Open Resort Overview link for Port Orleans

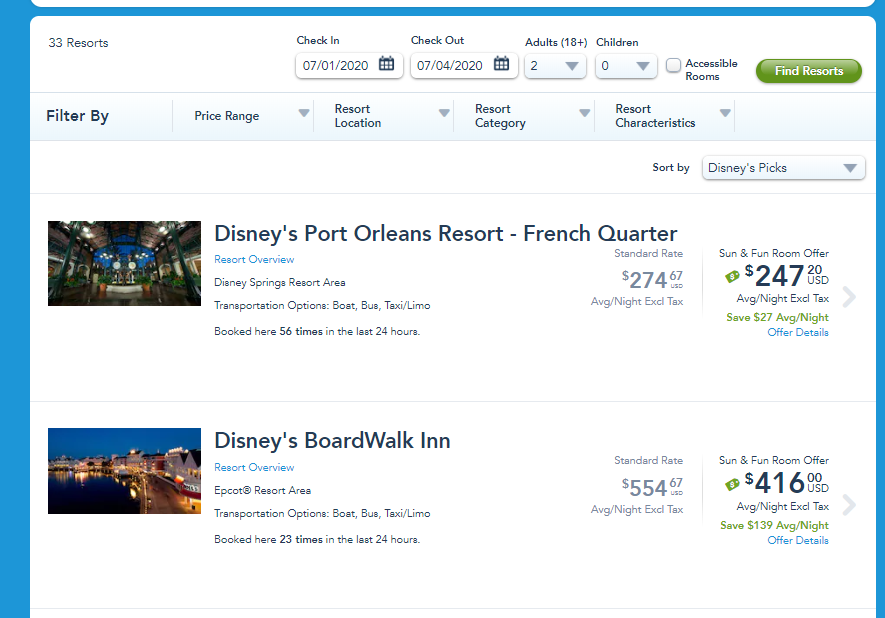tap(254, 260)
